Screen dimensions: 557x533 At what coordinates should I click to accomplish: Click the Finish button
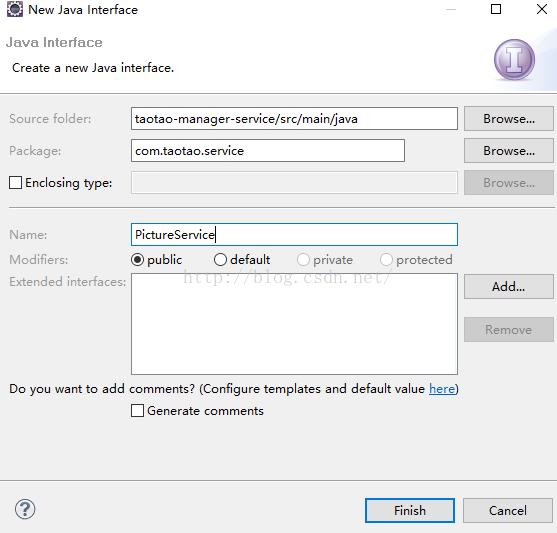[410, 511]
